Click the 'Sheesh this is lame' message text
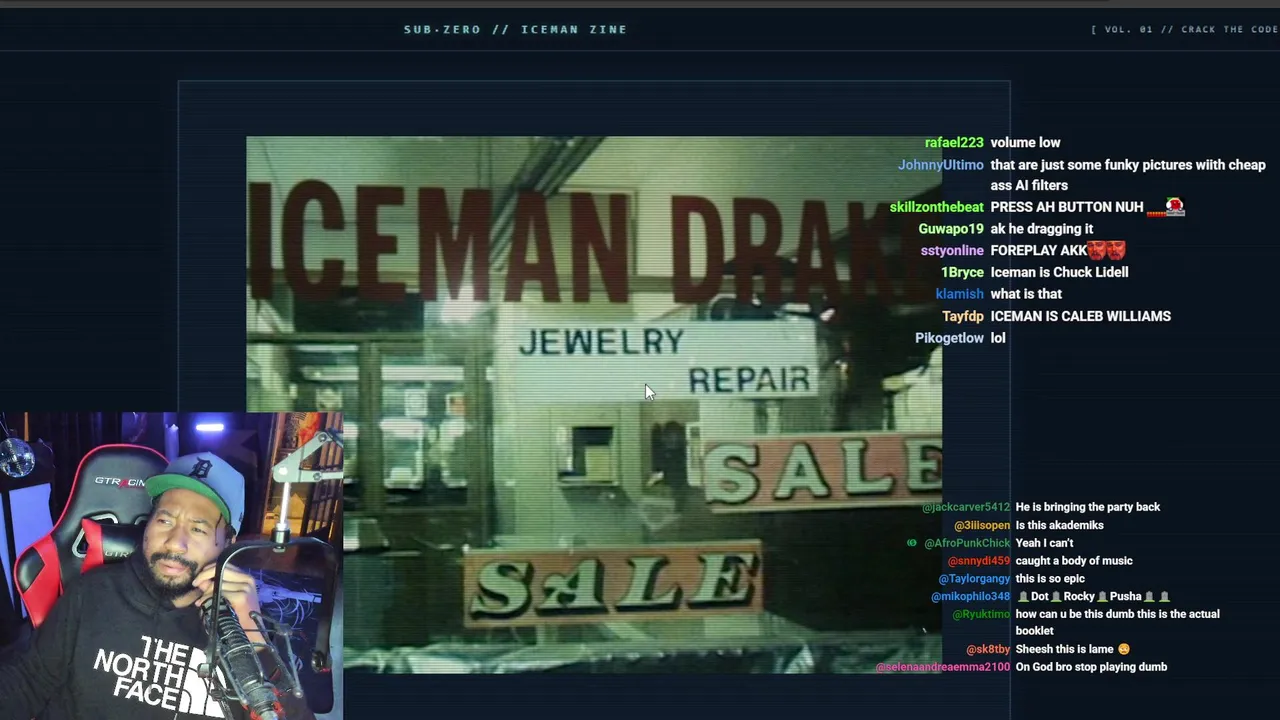 1065,649
